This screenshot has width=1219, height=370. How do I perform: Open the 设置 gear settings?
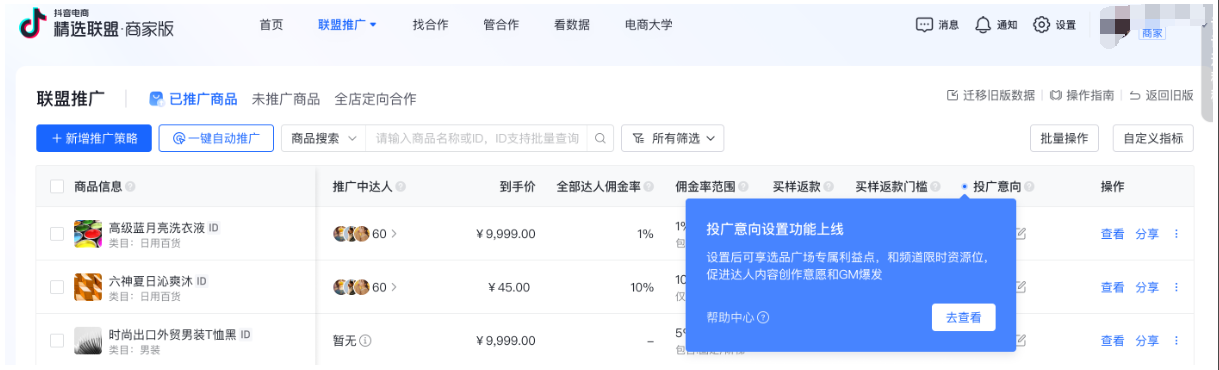tap(1042, 25)
